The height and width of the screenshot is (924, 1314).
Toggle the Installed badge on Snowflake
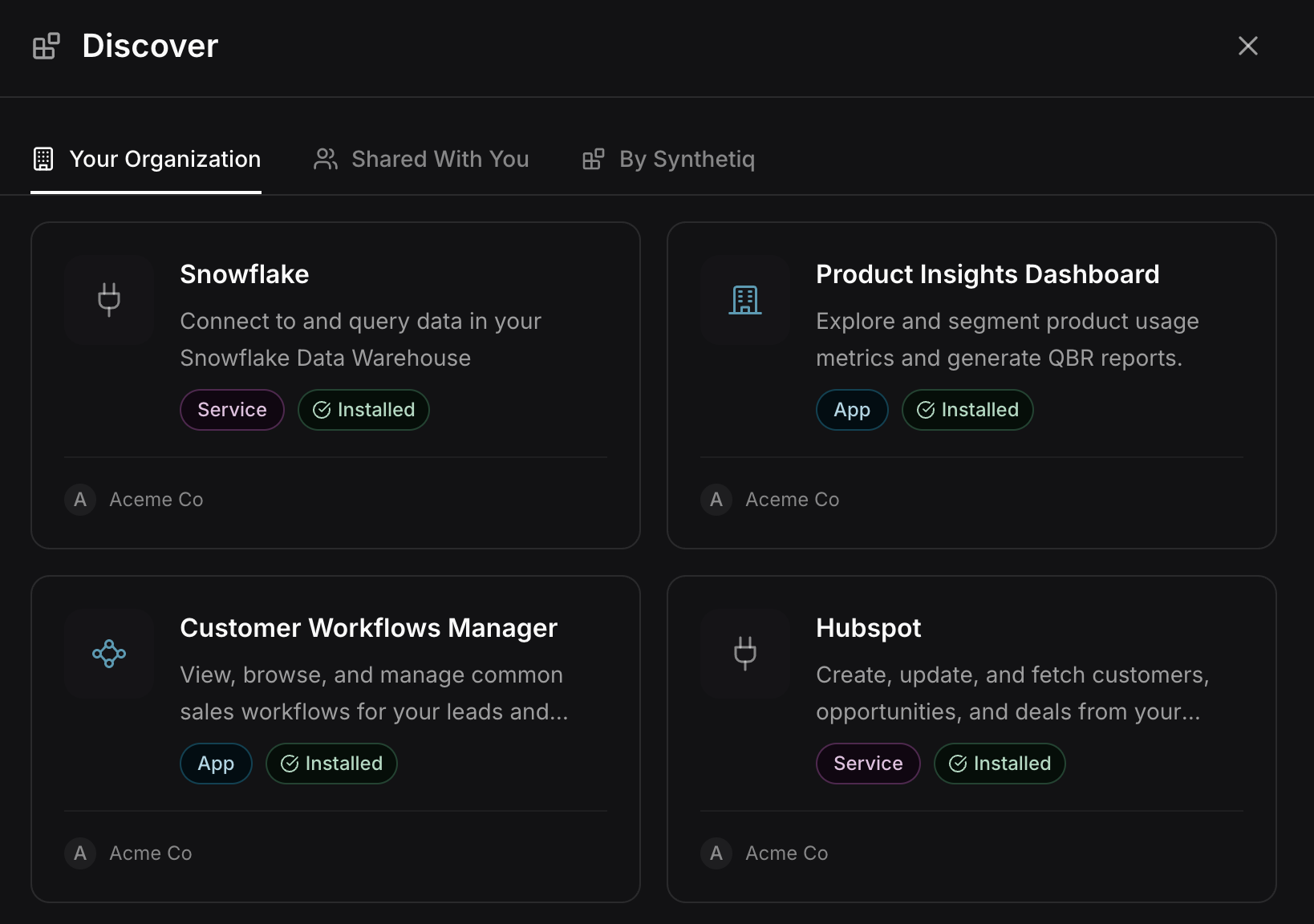click(363, 410)
